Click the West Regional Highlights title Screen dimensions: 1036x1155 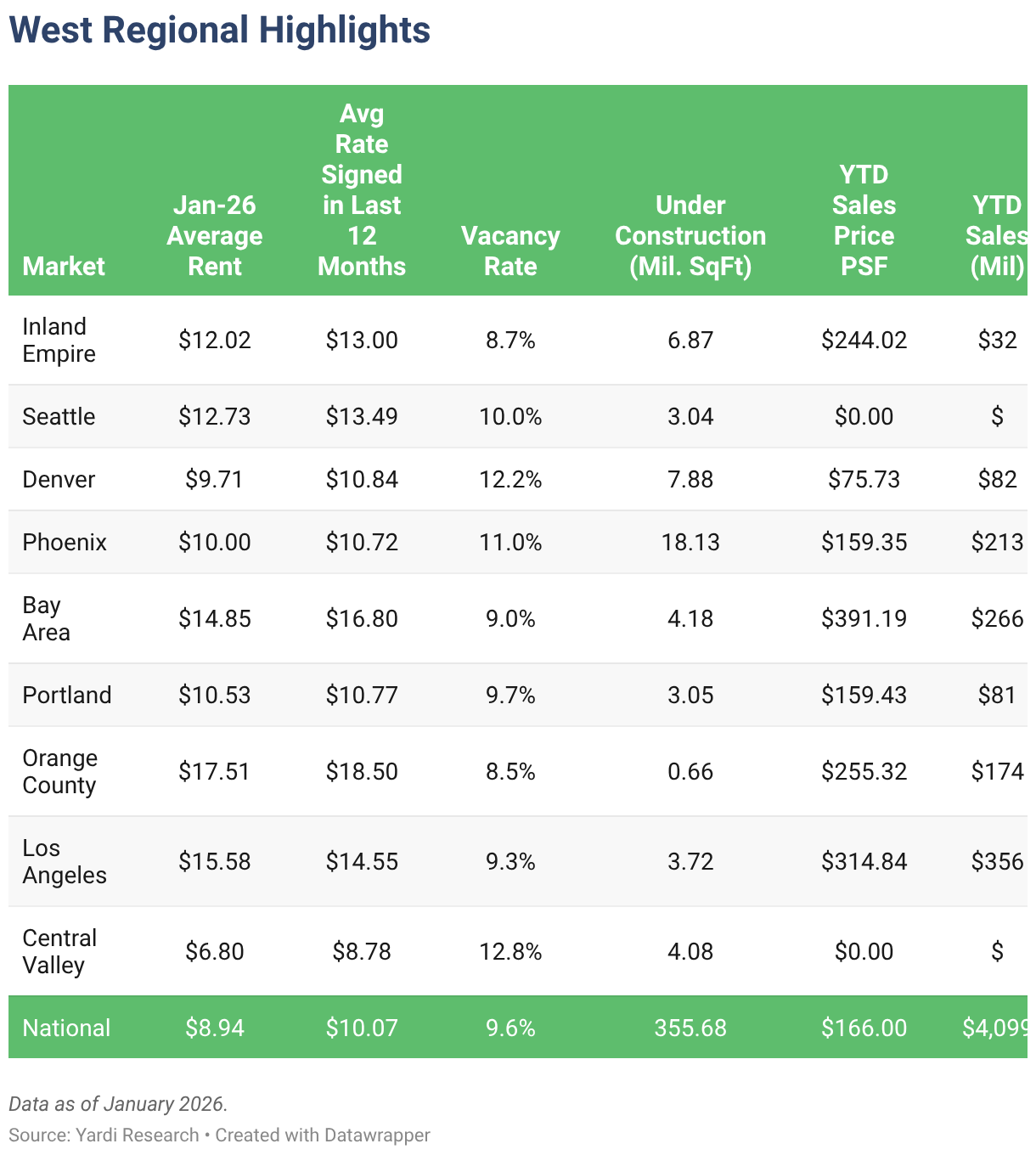tap(220, 31)
